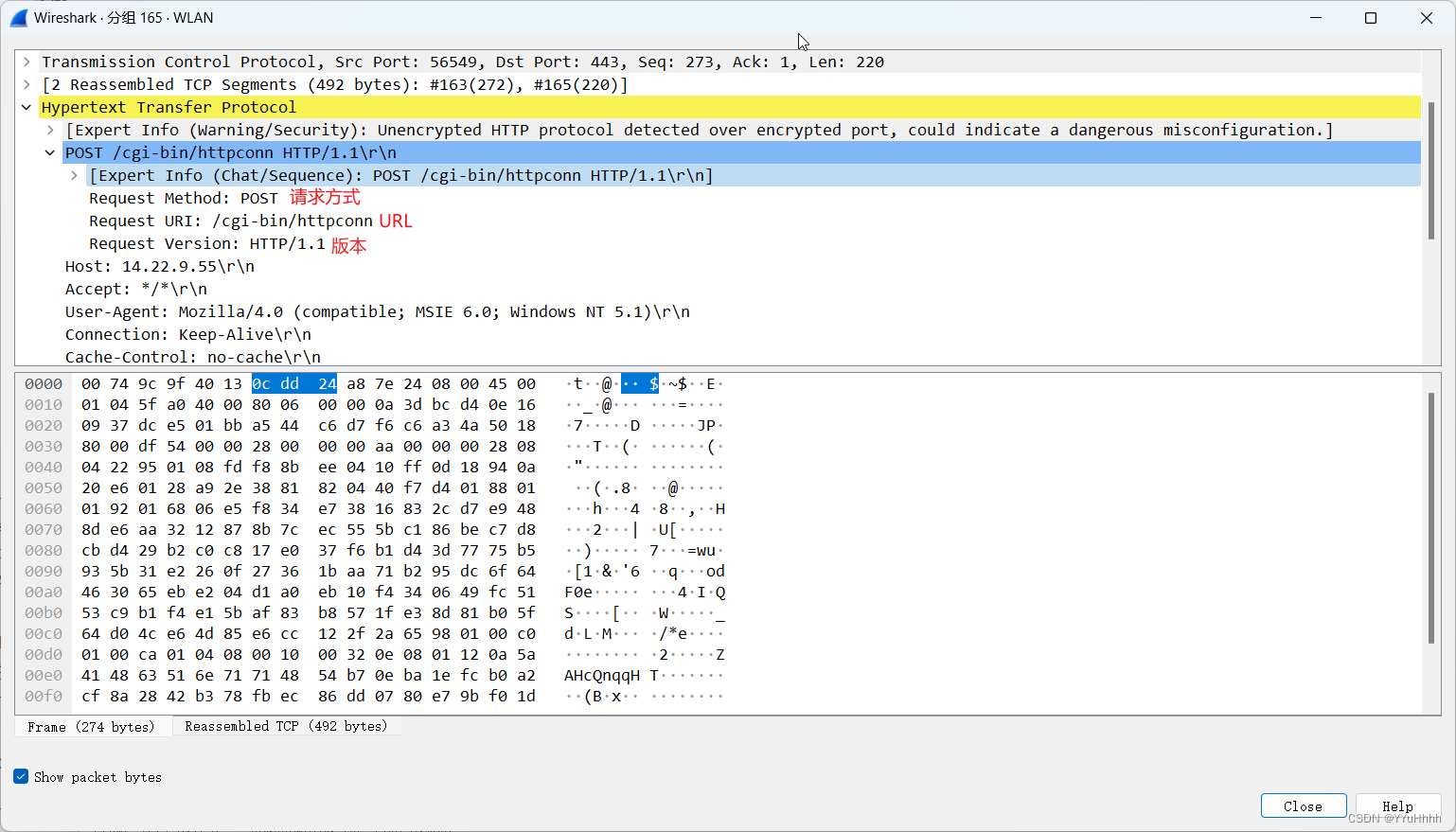
Task: Click the hex byte a8 in row 0000
Action: (x=356, y=383)
